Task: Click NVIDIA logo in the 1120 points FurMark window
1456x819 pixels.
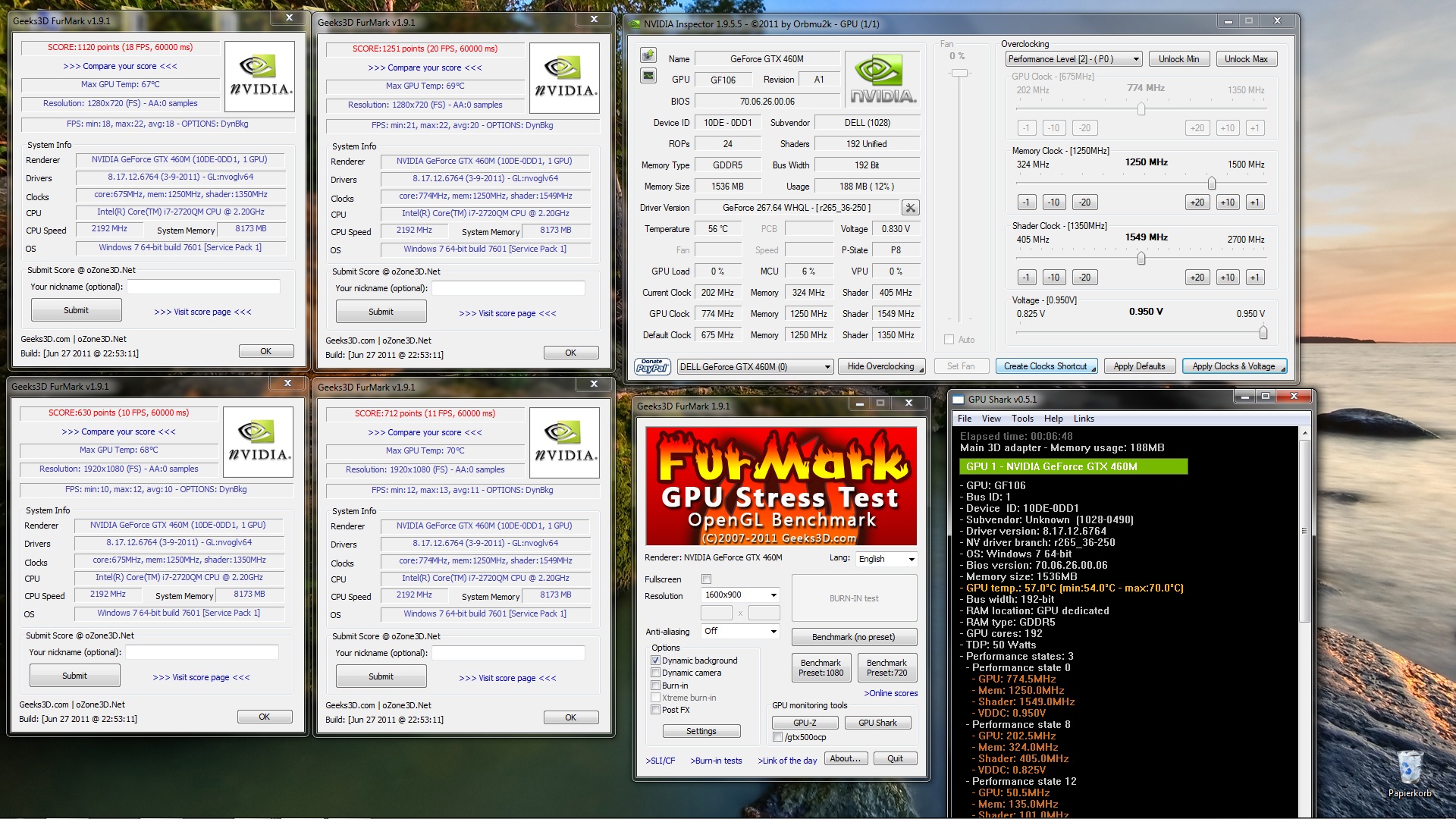Action: pos(259,77)
